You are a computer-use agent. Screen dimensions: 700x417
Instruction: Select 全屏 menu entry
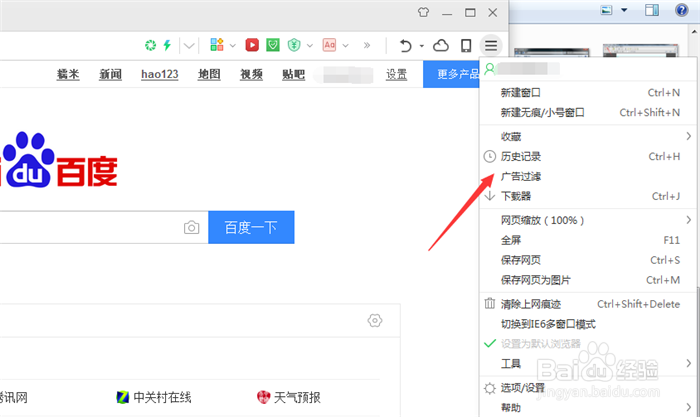(x=588, y=240)
